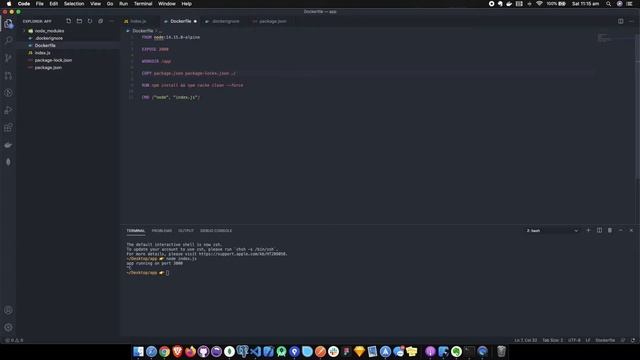
Task: Select the Terminal panel tab
Action: click(136, 231)
